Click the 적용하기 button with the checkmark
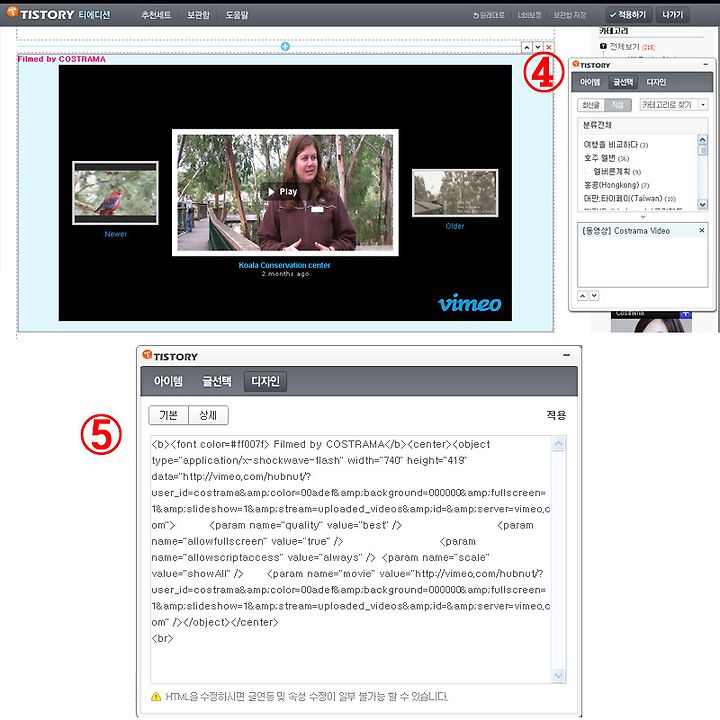Screen dimensions: 720x720 [x=628, y=15]
